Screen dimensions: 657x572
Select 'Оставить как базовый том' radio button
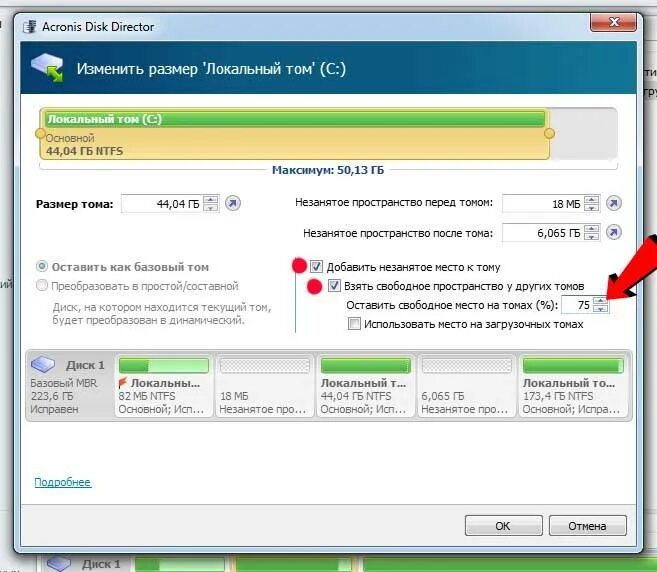[42, 266]
